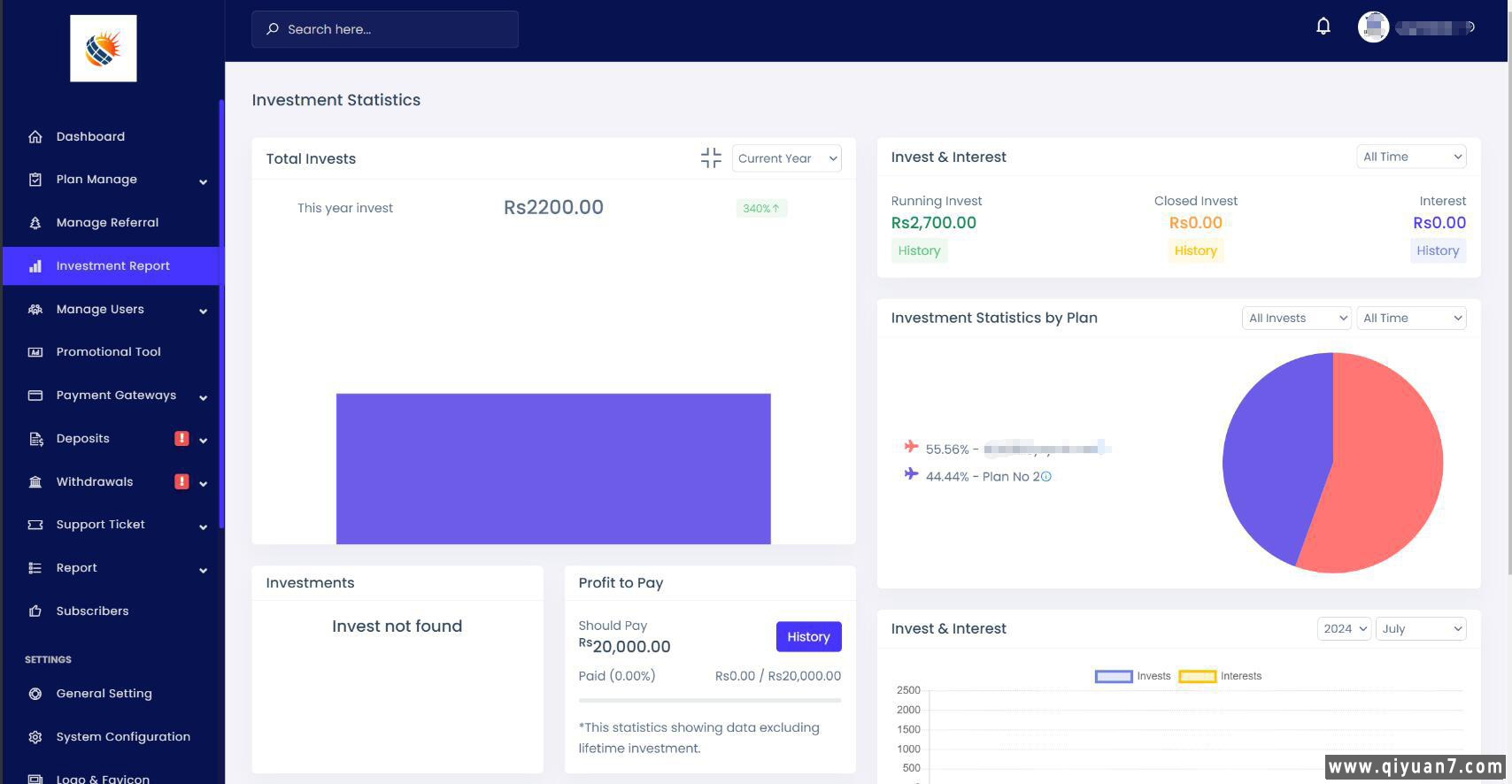Viewport: 1512px width, 784px height.
Task: Click the info icon next to Plan No 2
Action: click(1046, 477)
